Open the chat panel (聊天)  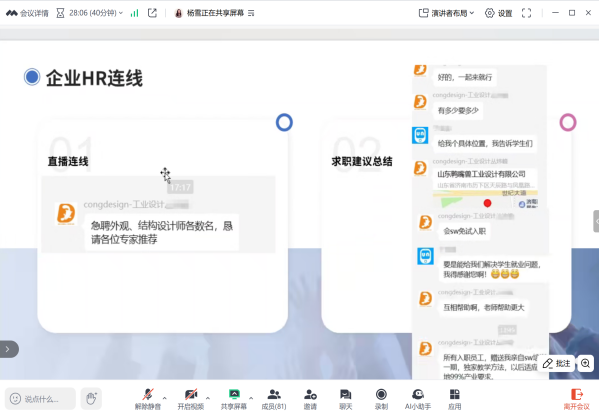tap(346, 399)
